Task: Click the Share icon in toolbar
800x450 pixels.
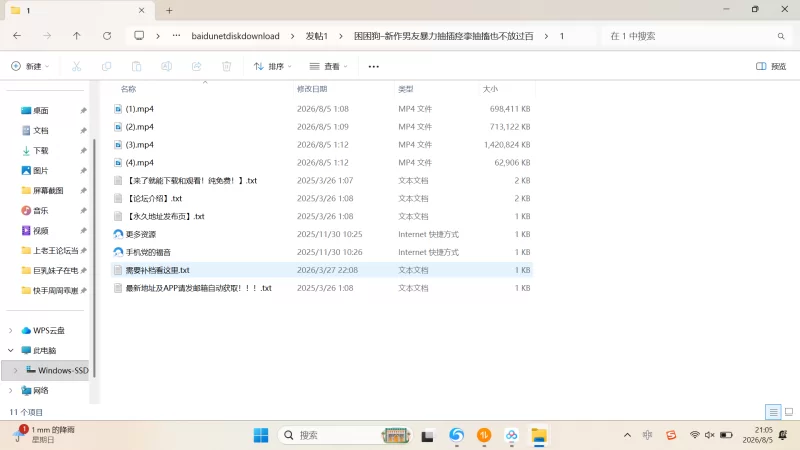Action: point(196,66)
